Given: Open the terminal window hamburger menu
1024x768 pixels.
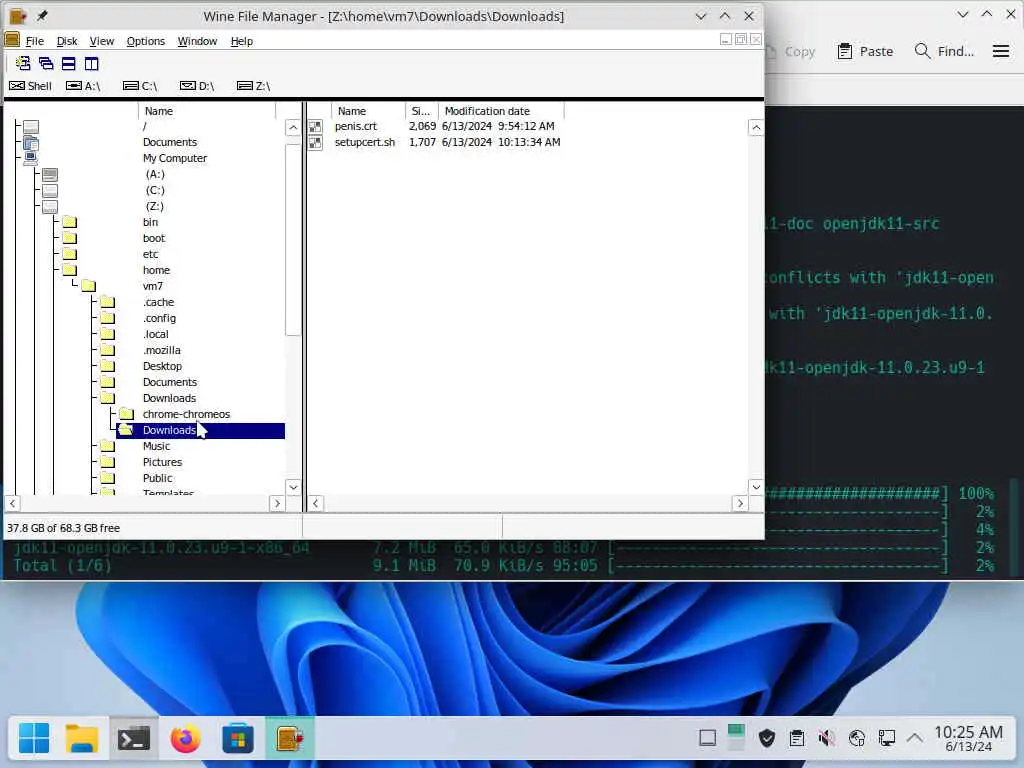Looking at the screenshot, I should [1000, 51].
